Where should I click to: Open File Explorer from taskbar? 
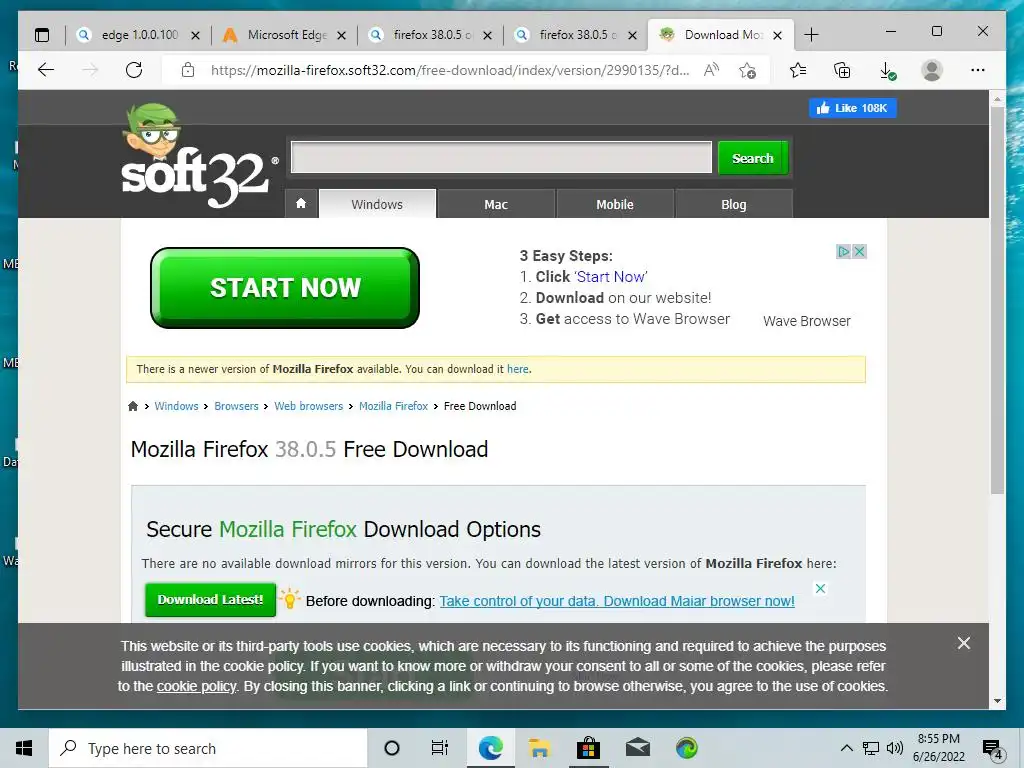[x=539, y=748]
